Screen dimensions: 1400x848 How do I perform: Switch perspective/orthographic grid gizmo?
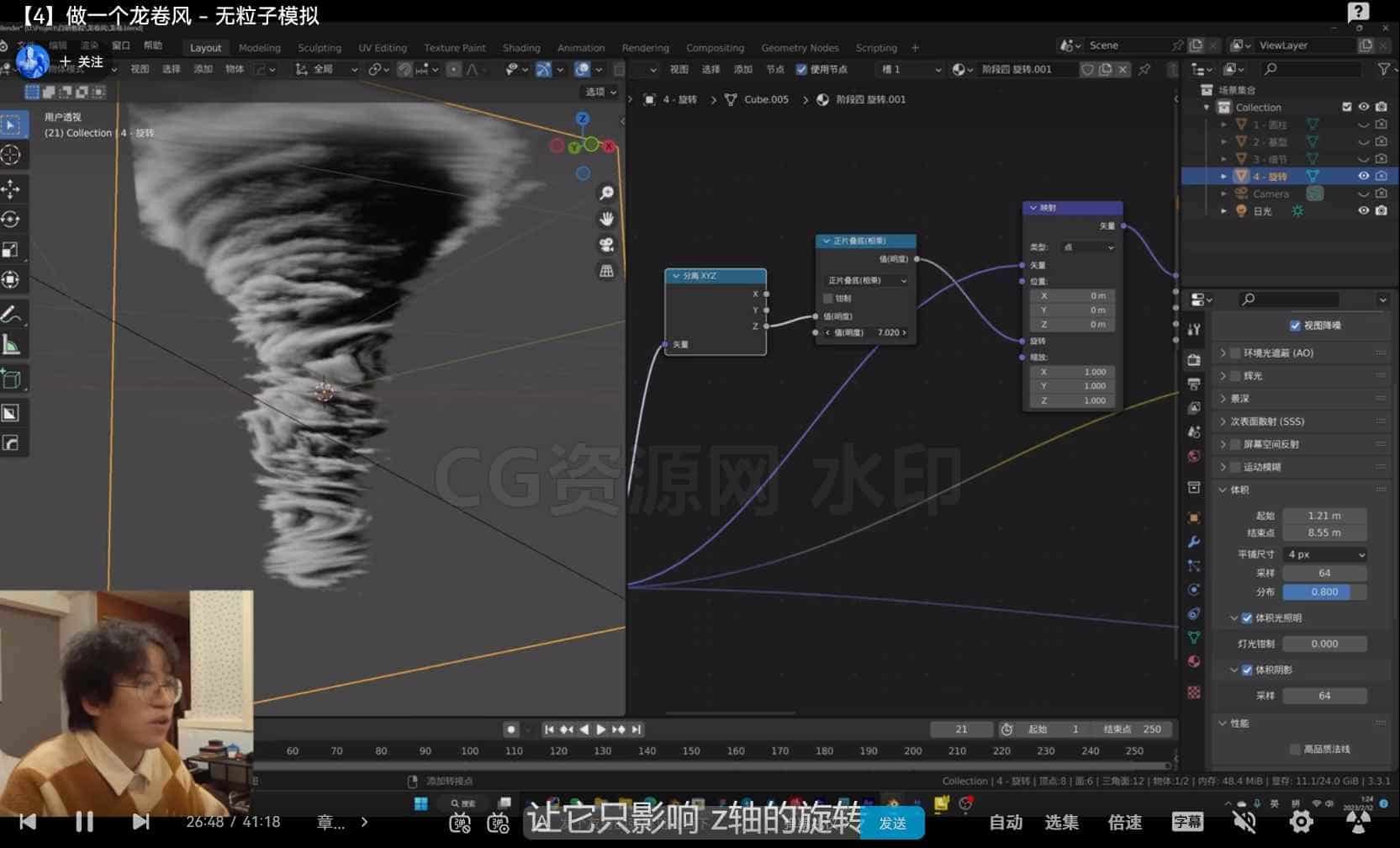pyautogui.click(x=606, y=271)
